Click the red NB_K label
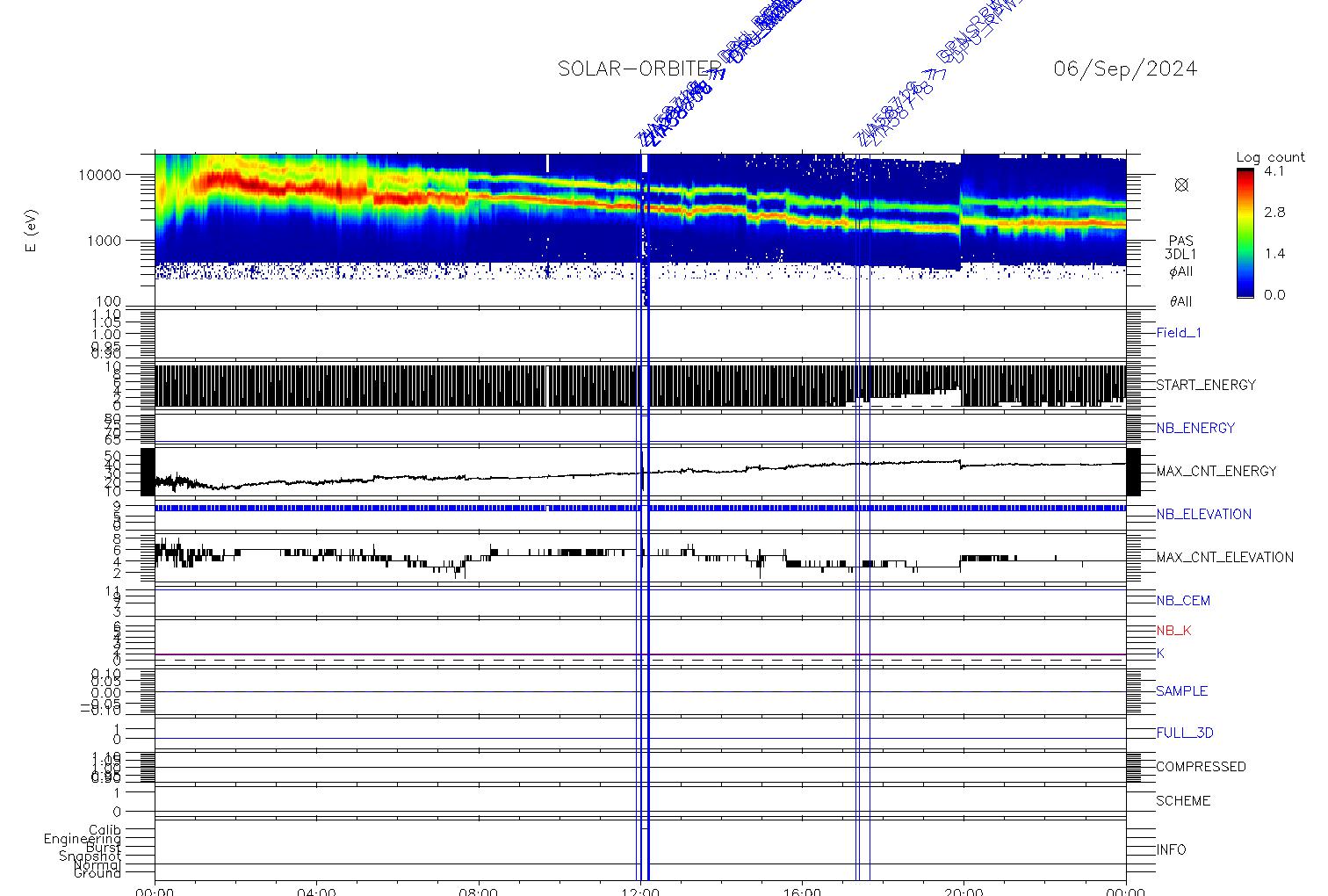Viewport: 1328px width, 896px height. point(1173,631)
